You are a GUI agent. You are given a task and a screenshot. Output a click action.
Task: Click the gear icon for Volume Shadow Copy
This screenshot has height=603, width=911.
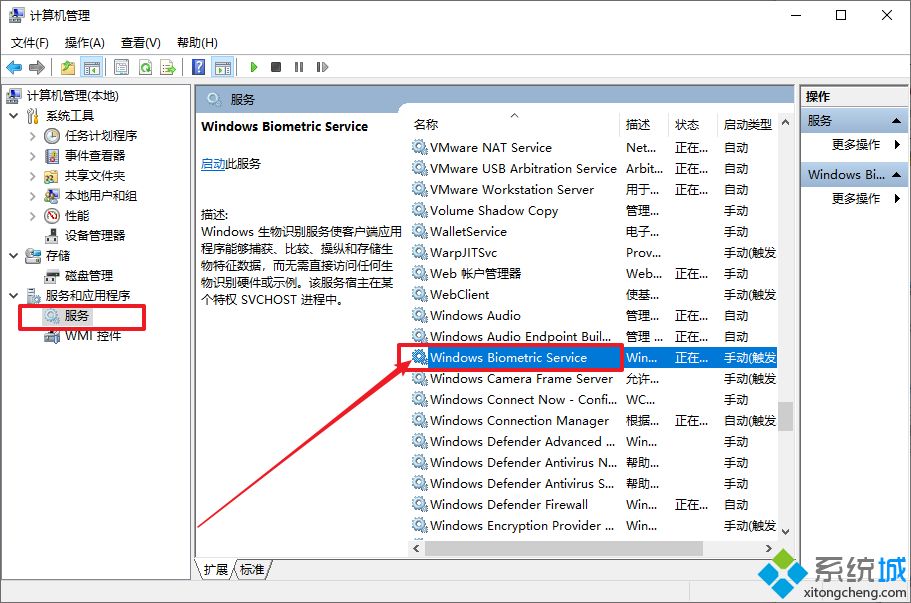(419, 210)
